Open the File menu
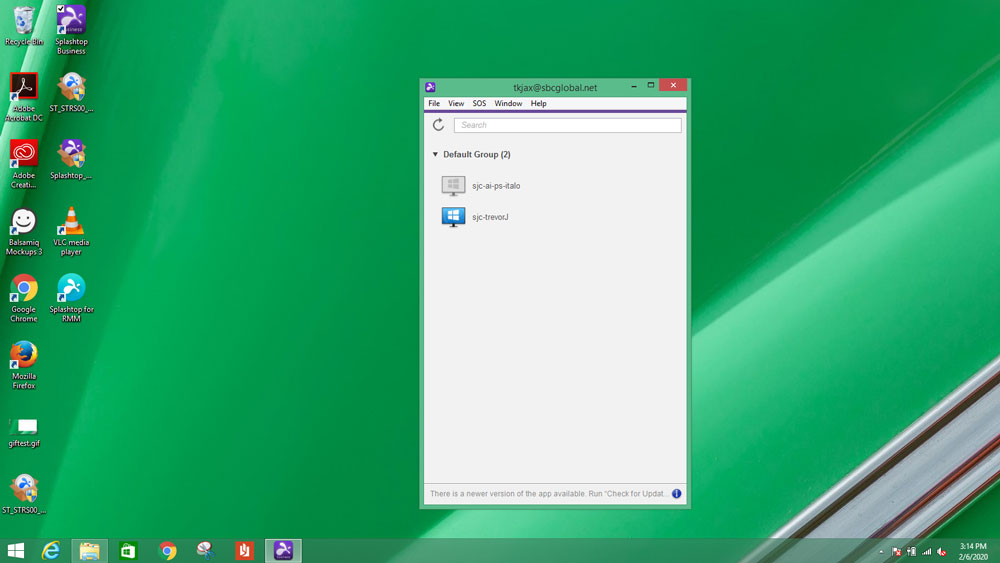The height and width of the screenshot is (563, 1000). click(434, 103)
